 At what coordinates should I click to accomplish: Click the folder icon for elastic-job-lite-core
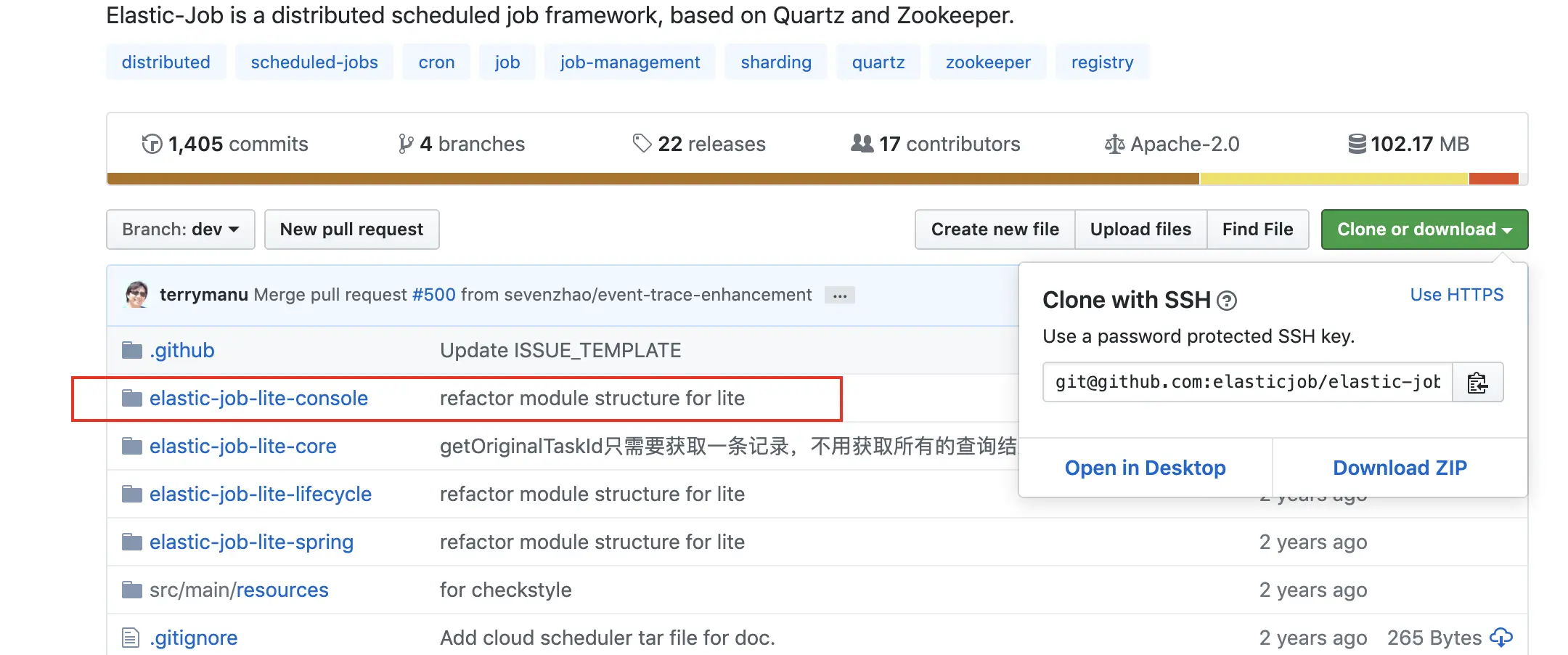(131, 446)
